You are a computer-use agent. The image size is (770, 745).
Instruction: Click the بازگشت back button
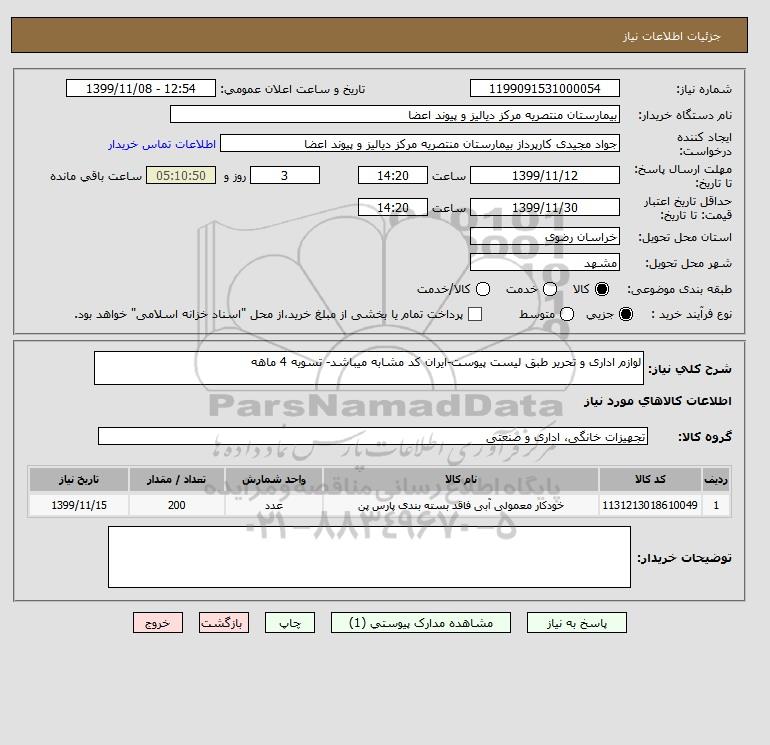coord(224,623)
